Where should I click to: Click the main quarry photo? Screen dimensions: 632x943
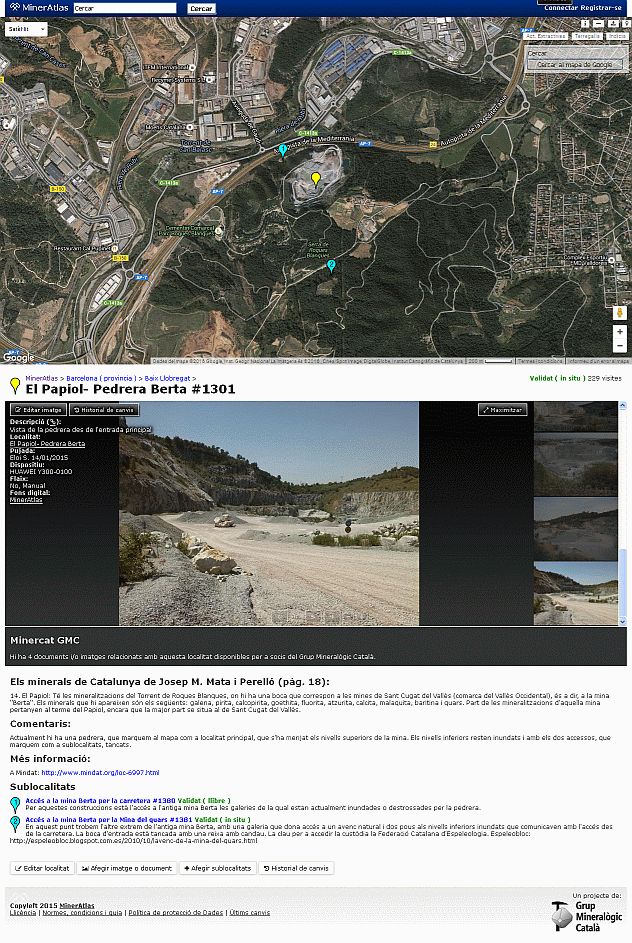269,514
